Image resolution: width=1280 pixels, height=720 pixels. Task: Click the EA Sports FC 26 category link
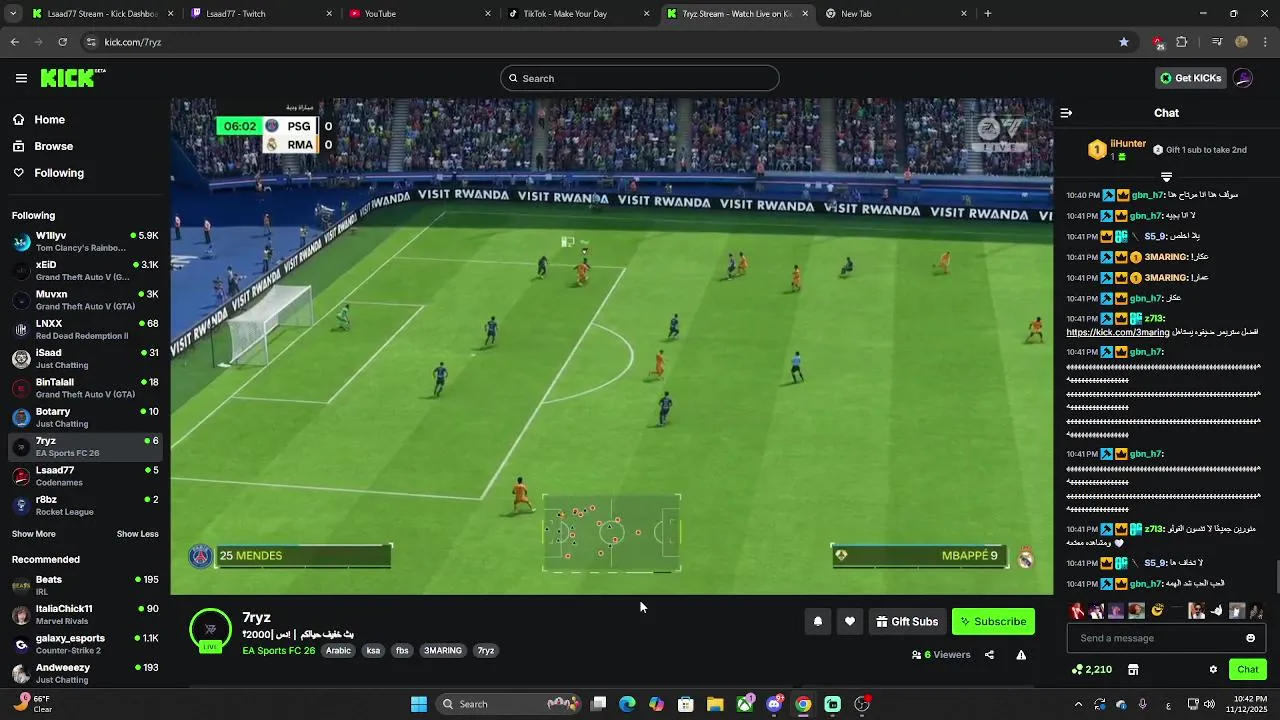coord(278,651)
